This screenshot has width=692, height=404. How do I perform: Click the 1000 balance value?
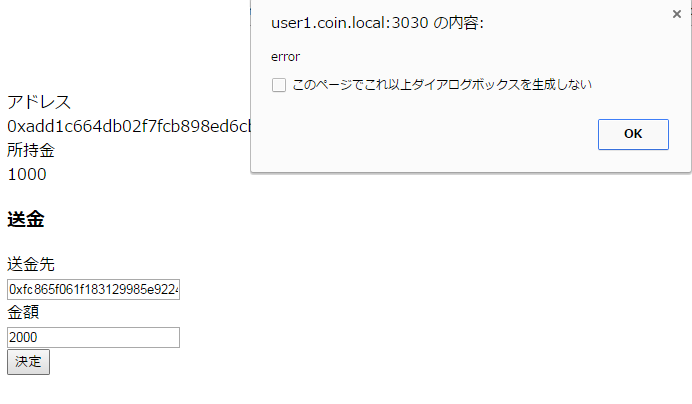[27, 174]
